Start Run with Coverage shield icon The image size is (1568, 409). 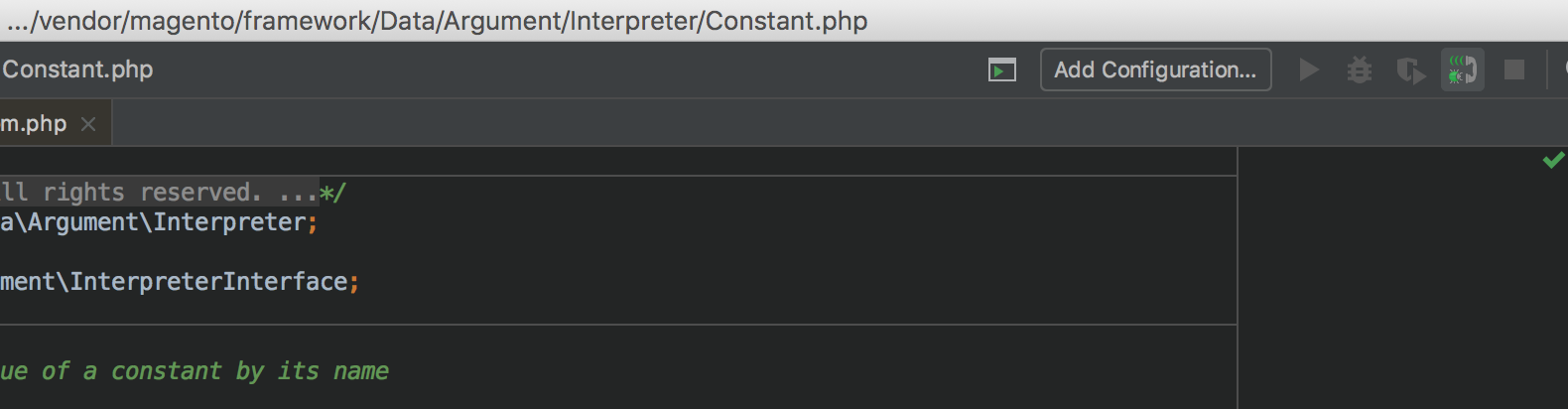coord(1410,70)
